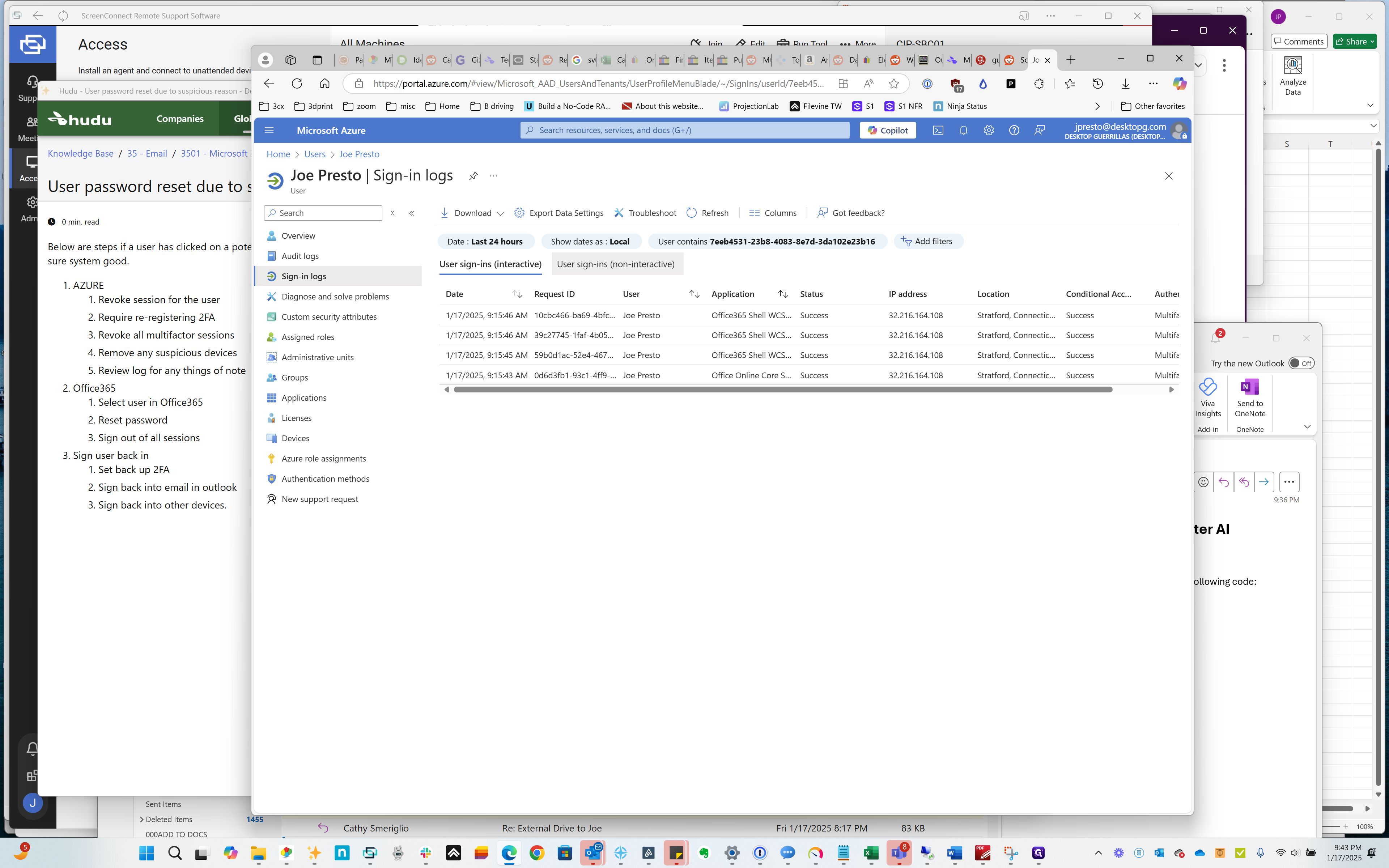Click the Azure global search field
The height and width of the screenshot is (868, 1389).
685,130
